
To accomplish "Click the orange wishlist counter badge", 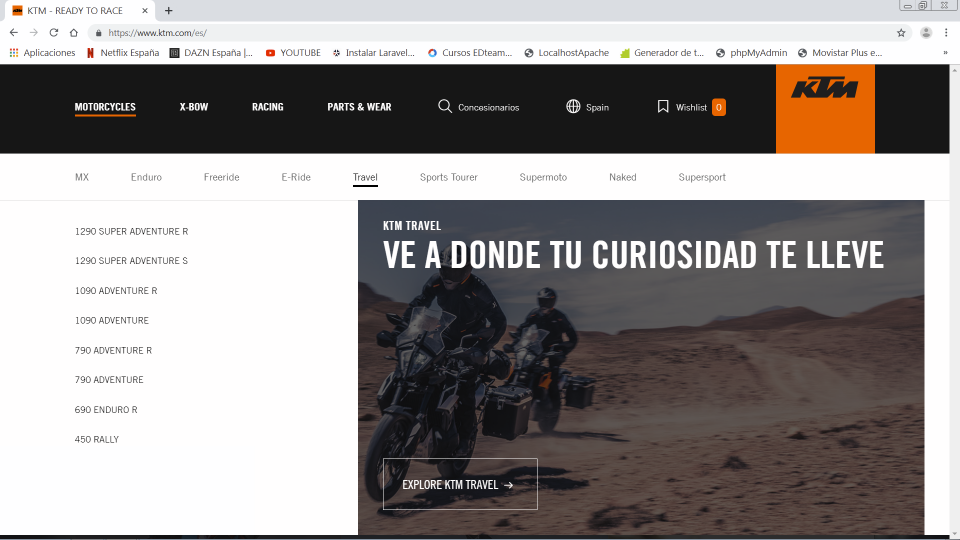I will point(719,107).
